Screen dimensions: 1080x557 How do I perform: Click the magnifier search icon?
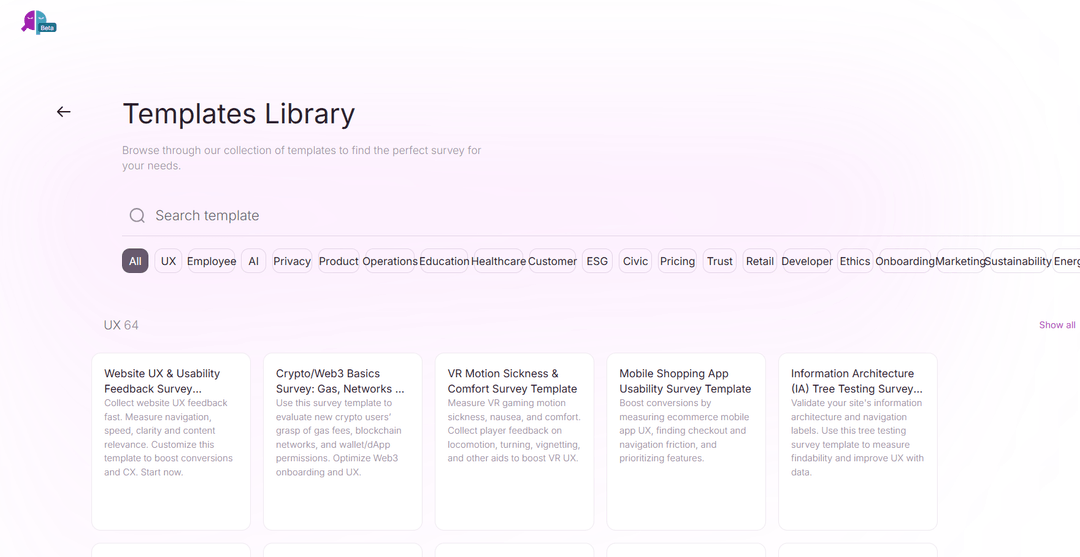click(137, 216)
